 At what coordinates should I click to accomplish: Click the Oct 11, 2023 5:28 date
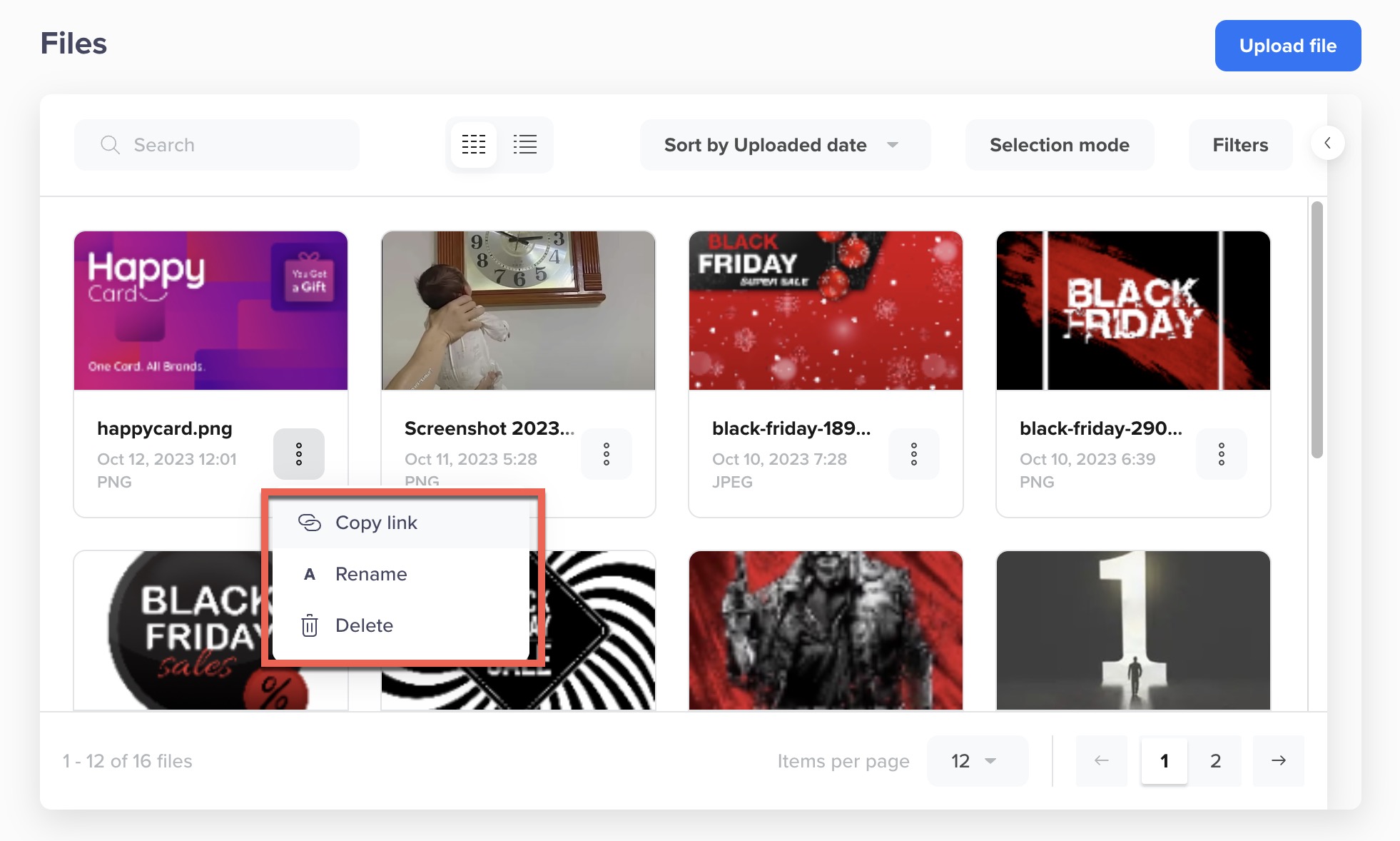(x=471, y=459)
